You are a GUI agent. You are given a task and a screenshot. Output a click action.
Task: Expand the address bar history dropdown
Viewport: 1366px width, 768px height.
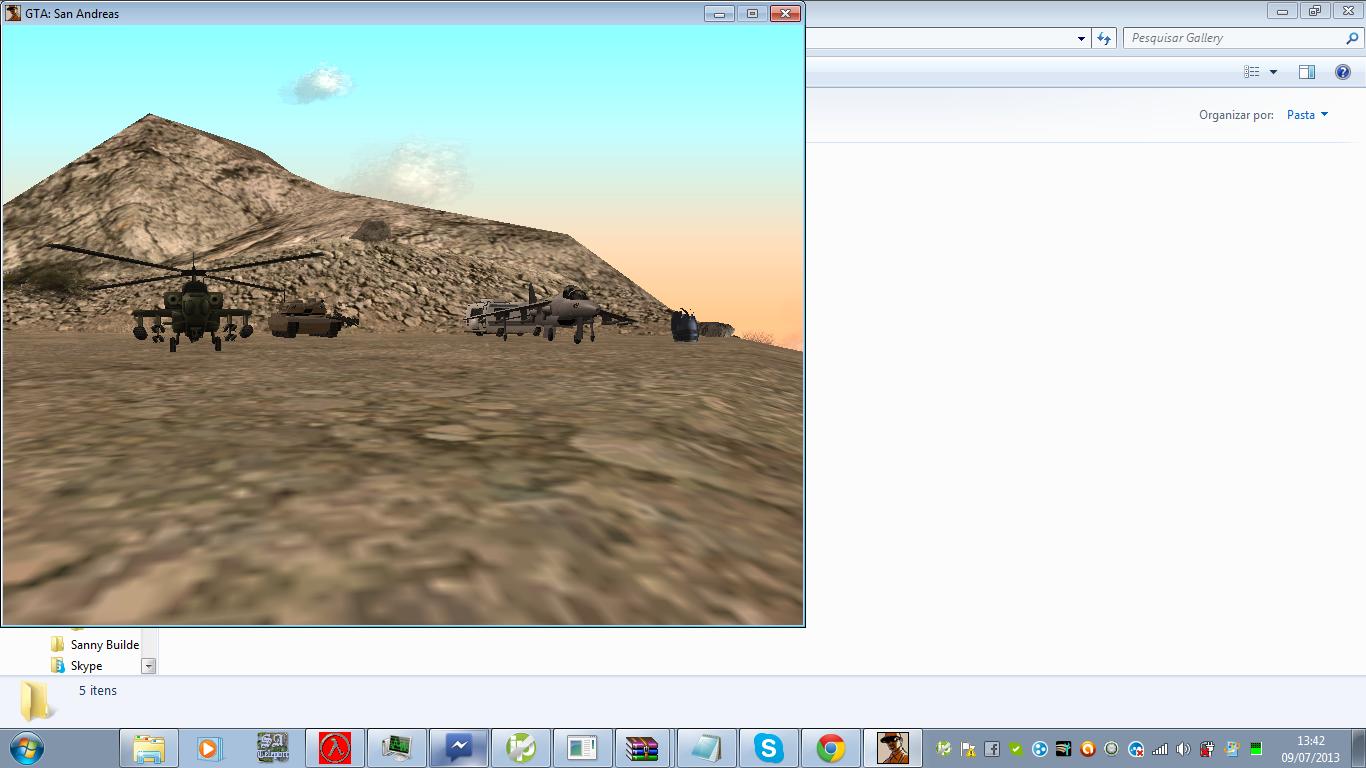1081,38
